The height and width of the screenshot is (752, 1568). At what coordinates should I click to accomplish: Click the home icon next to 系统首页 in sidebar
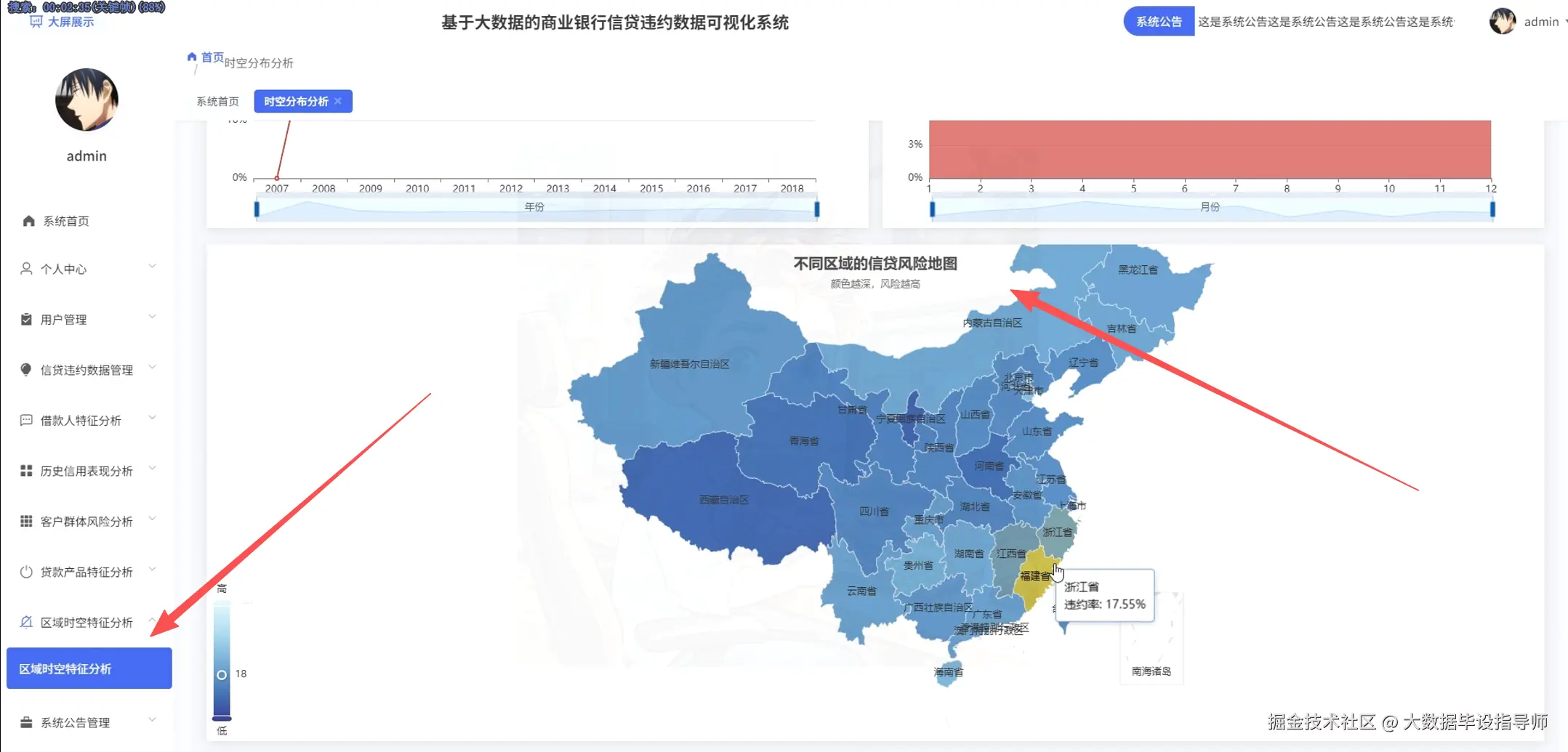click(x=28, y=221)
